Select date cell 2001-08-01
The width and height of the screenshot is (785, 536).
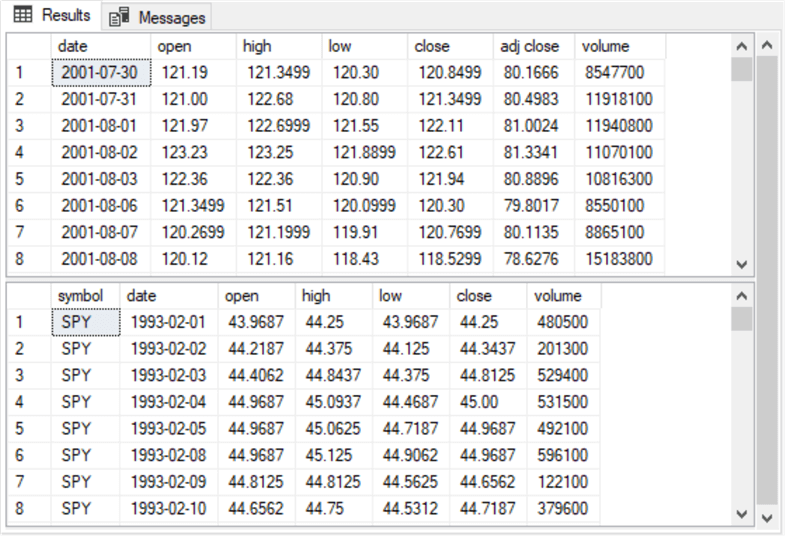click(101, 126)
